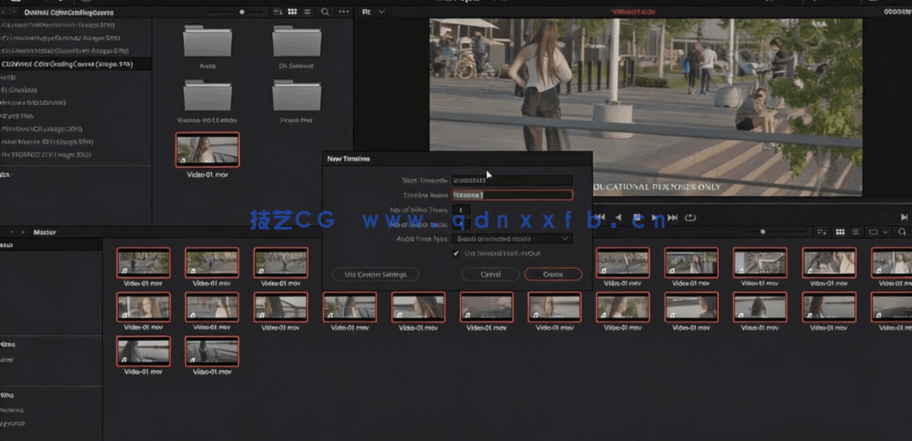Select first clip thumbnail in media pool bottom row
The image size is (912, 441).
(143, 351)
